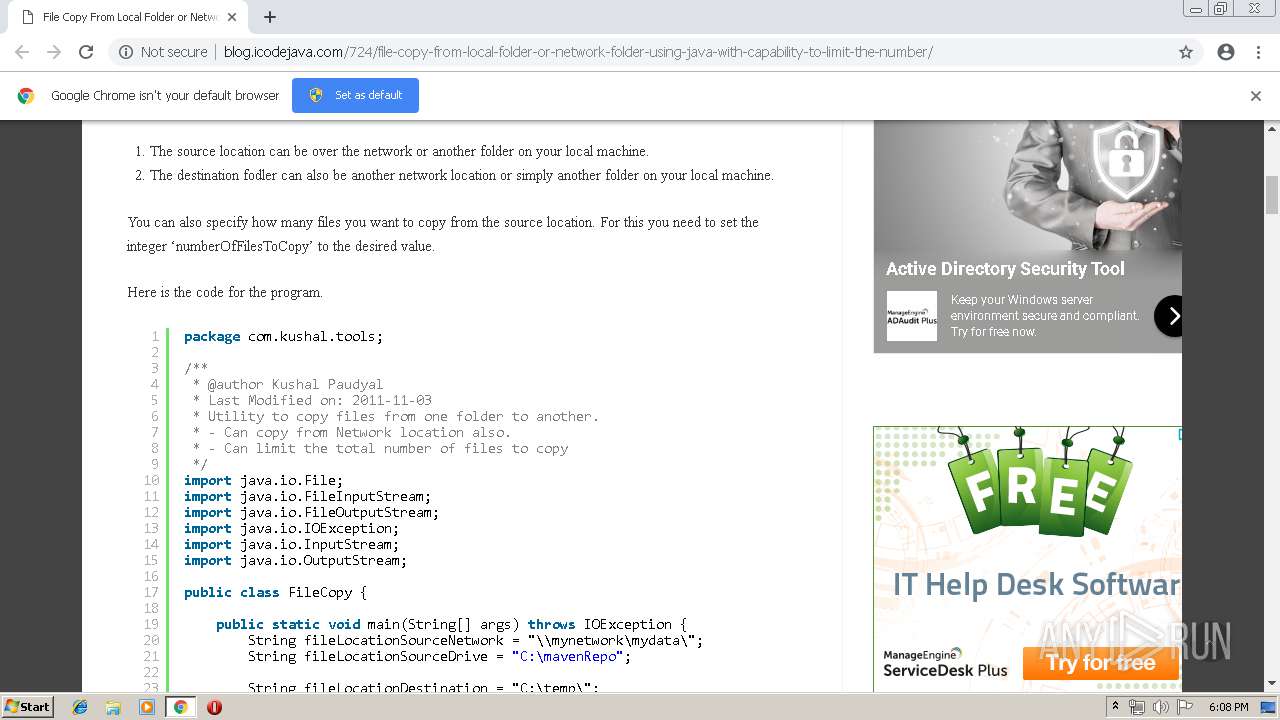The width and height of the screenshot is (1280, 720).
Task: Click the scrollbar down arrow
Action: click(x=1272, y=684)
